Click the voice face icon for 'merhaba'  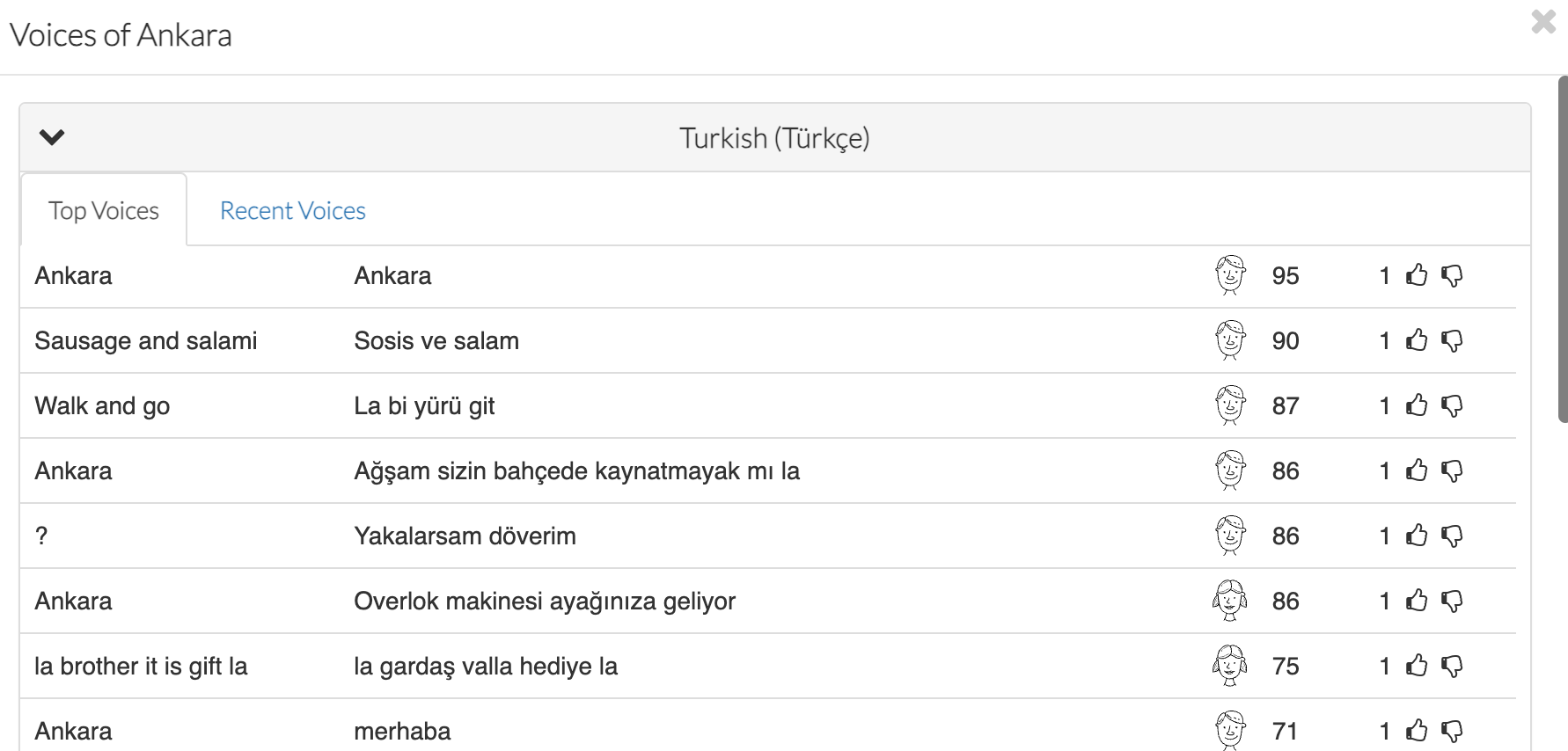[1230, 730]
